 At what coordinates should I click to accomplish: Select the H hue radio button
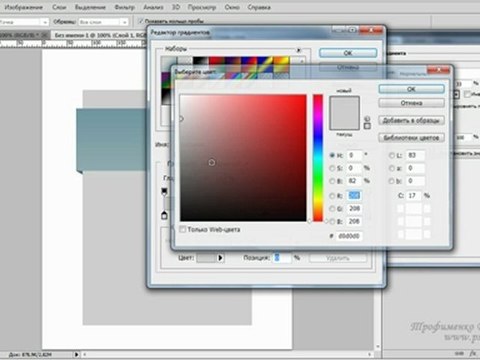coord(332,155)
